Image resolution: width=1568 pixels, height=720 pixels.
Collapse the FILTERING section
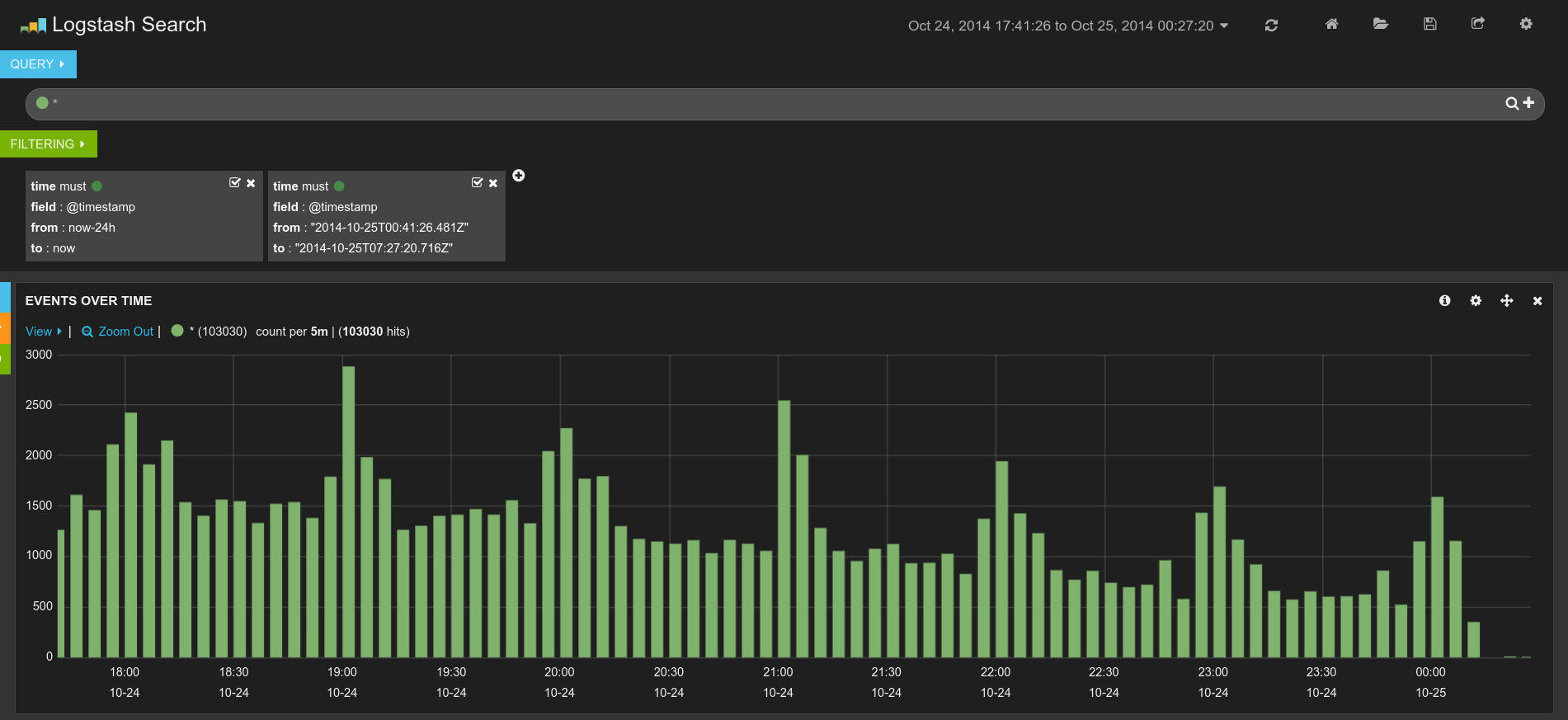coord(48,144)
